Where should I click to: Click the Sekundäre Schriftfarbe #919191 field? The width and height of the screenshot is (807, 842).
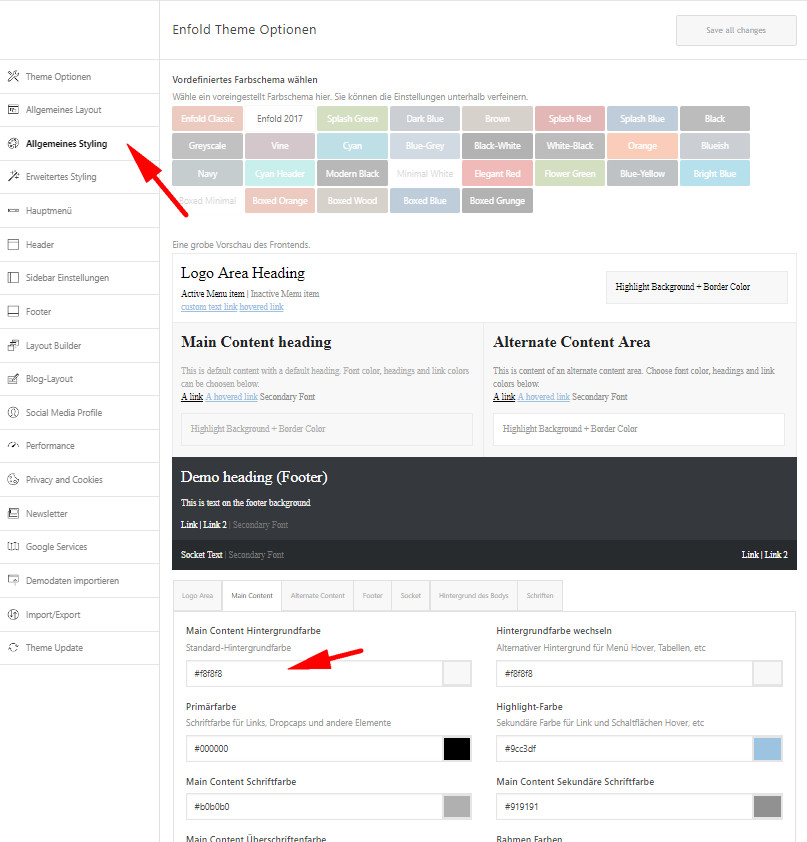point(624,807)
